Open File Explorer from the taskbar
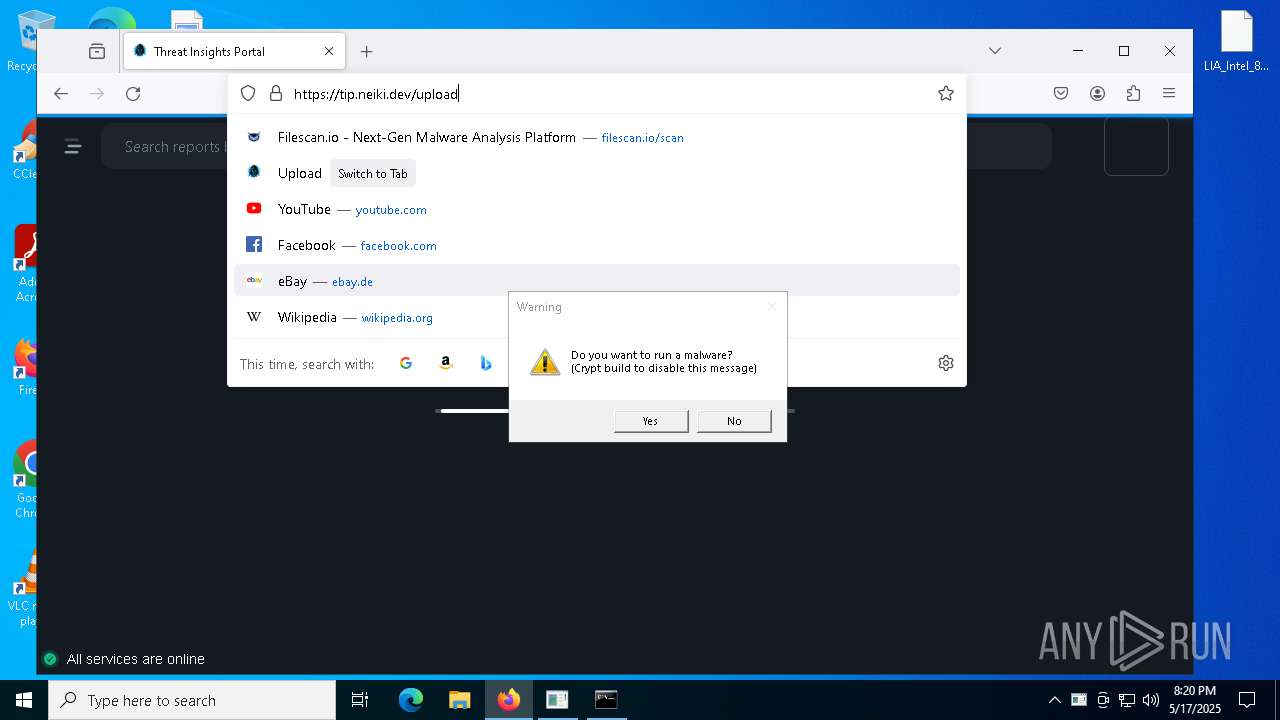1280x720 pixels. pos(459,700)
